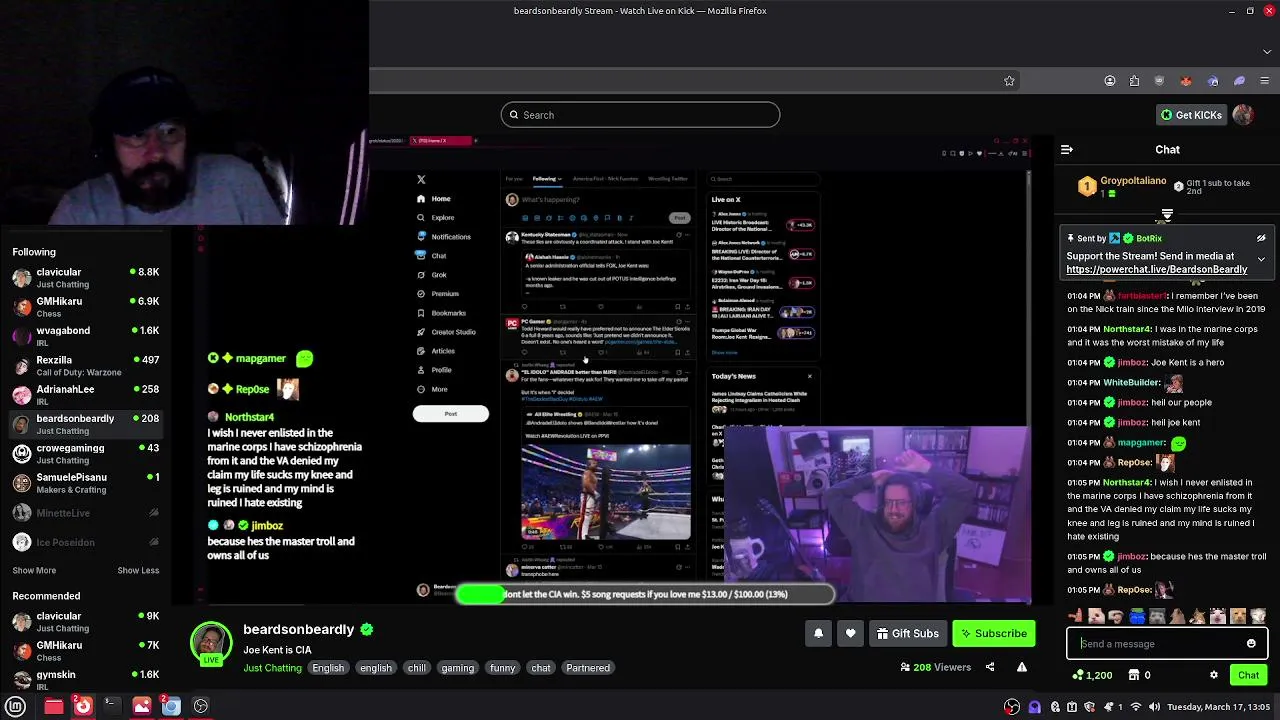Click the Gift Subs button
Image resolution: width=1280 pixels, height=720 pixels.
coord(908,633)
